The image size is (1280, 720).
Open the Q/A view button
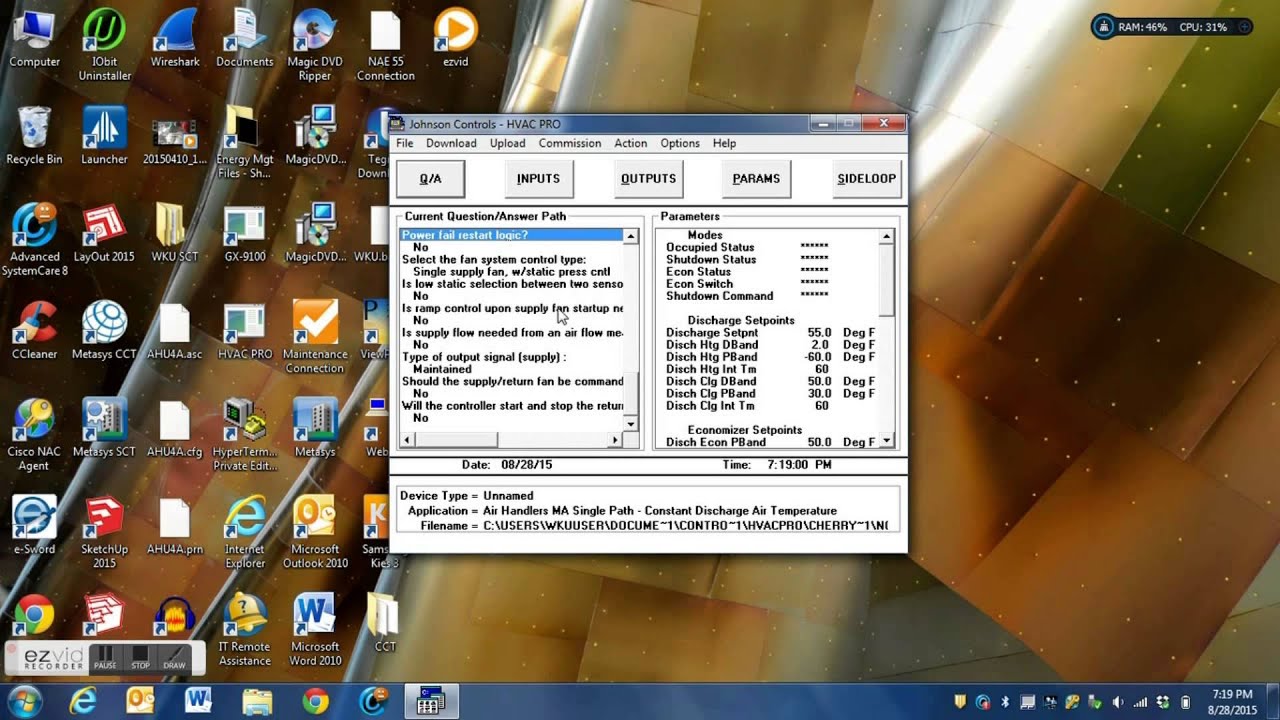[x=430, y=179]
